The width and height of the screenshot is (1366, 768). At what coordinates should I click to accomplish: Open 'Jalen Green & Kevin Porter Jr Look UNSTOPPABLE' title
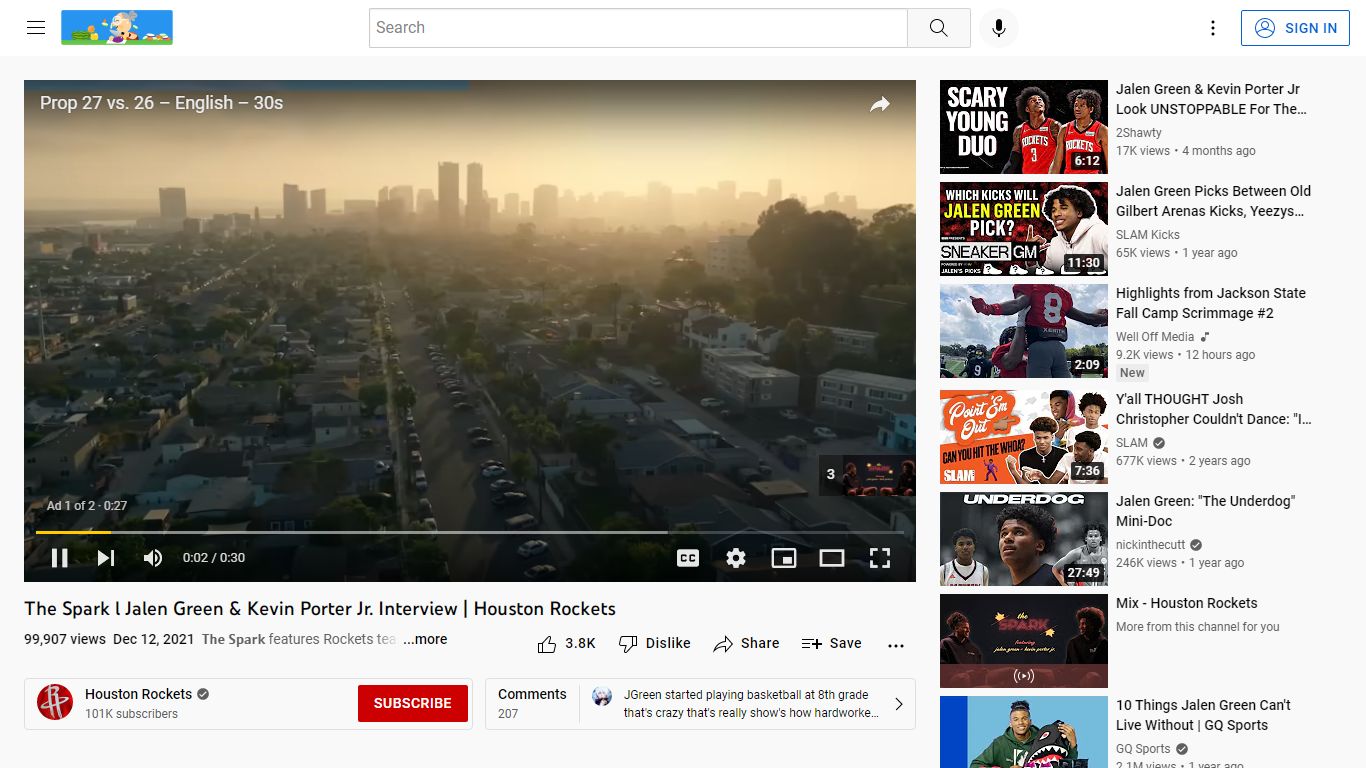pos(1212,99)
